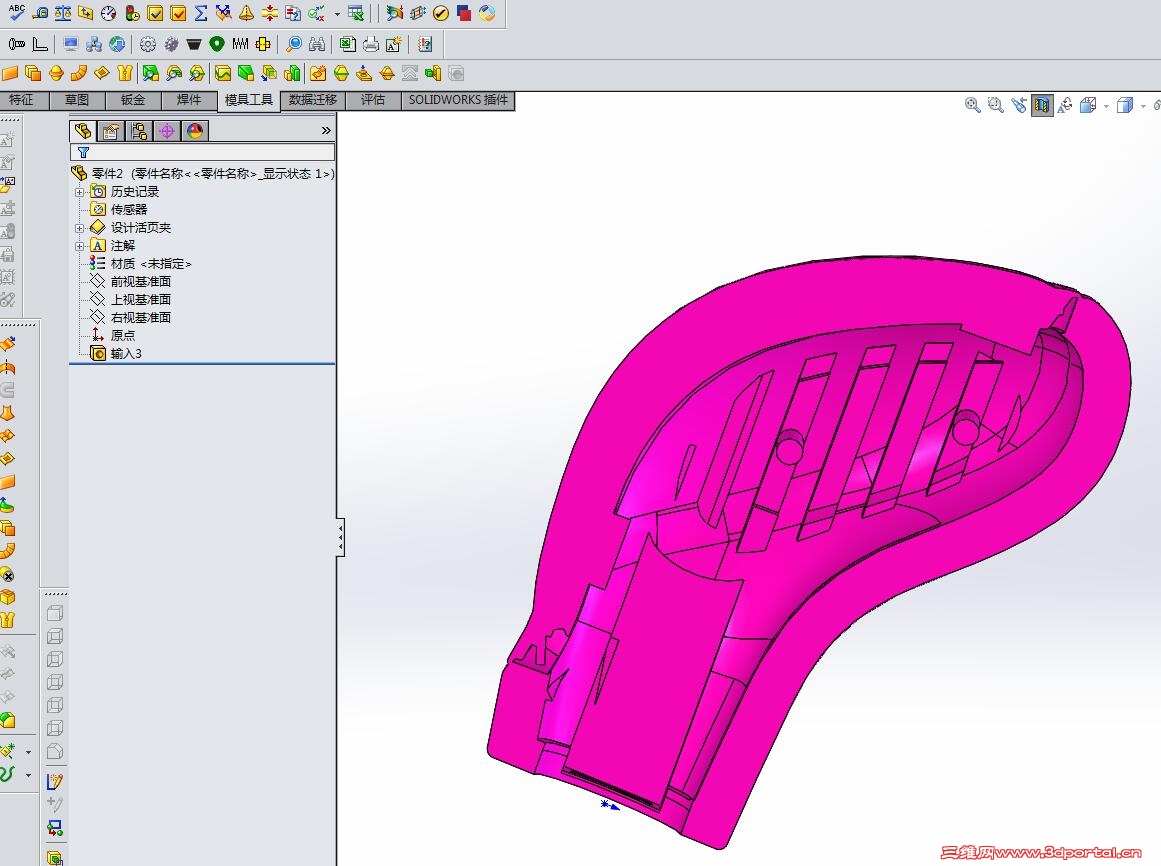This screenshot has width=1161, height=866.
Task: Select the offset surface mold tool
Action: pos(33,73)
